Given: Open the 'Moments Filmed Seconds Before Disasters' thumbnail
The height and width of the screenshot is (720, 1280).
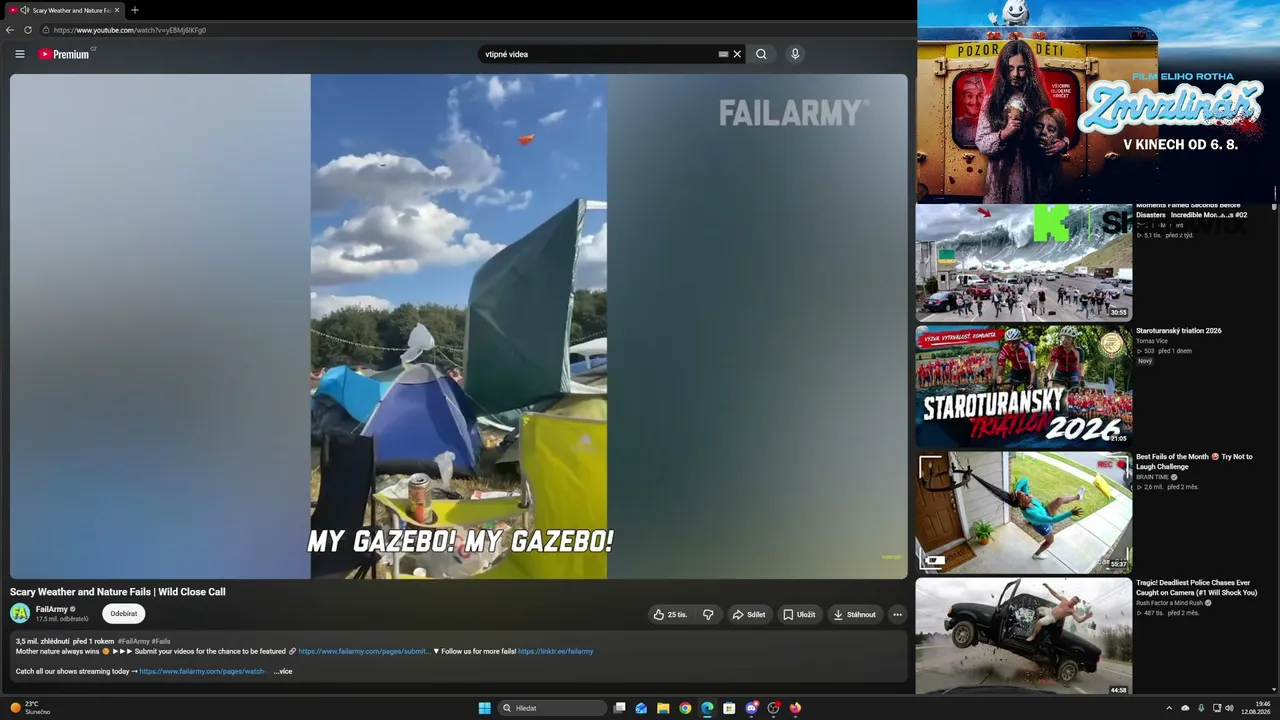Looking at the screenshot, I should click(x=1024, y=262).
